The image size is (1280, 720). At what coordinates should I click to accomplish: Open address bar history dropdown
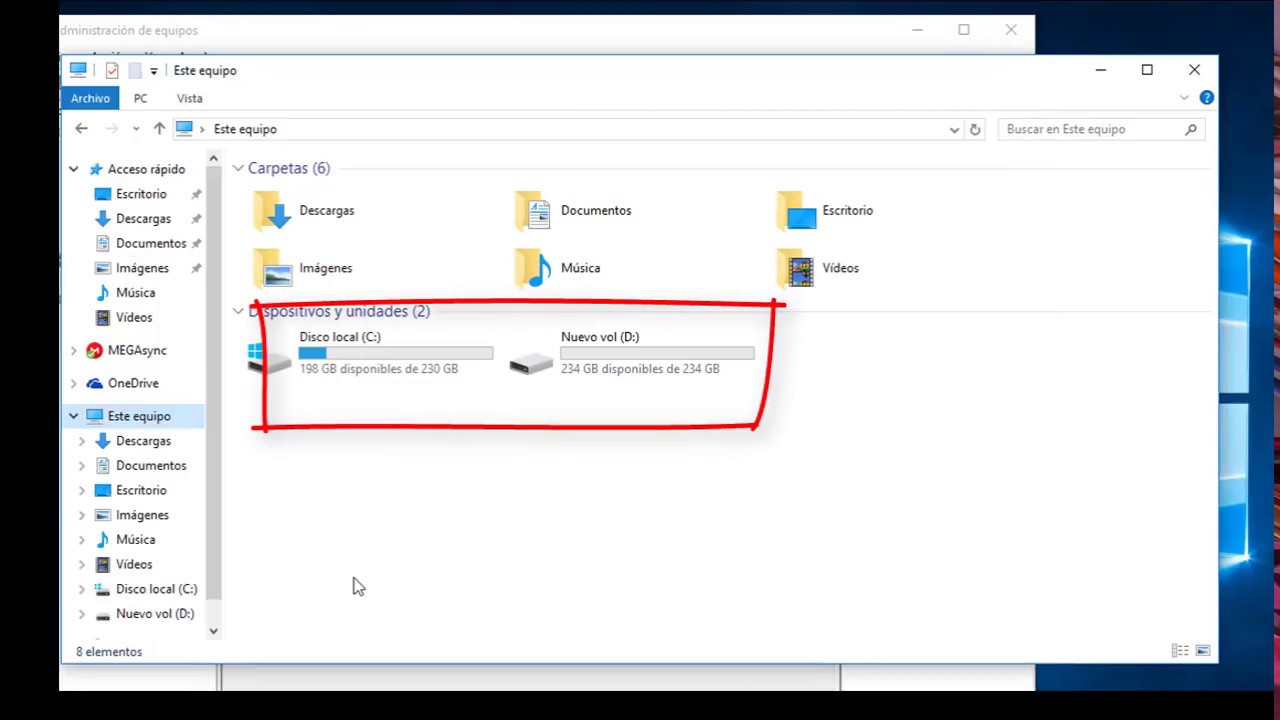click(954, 129)
